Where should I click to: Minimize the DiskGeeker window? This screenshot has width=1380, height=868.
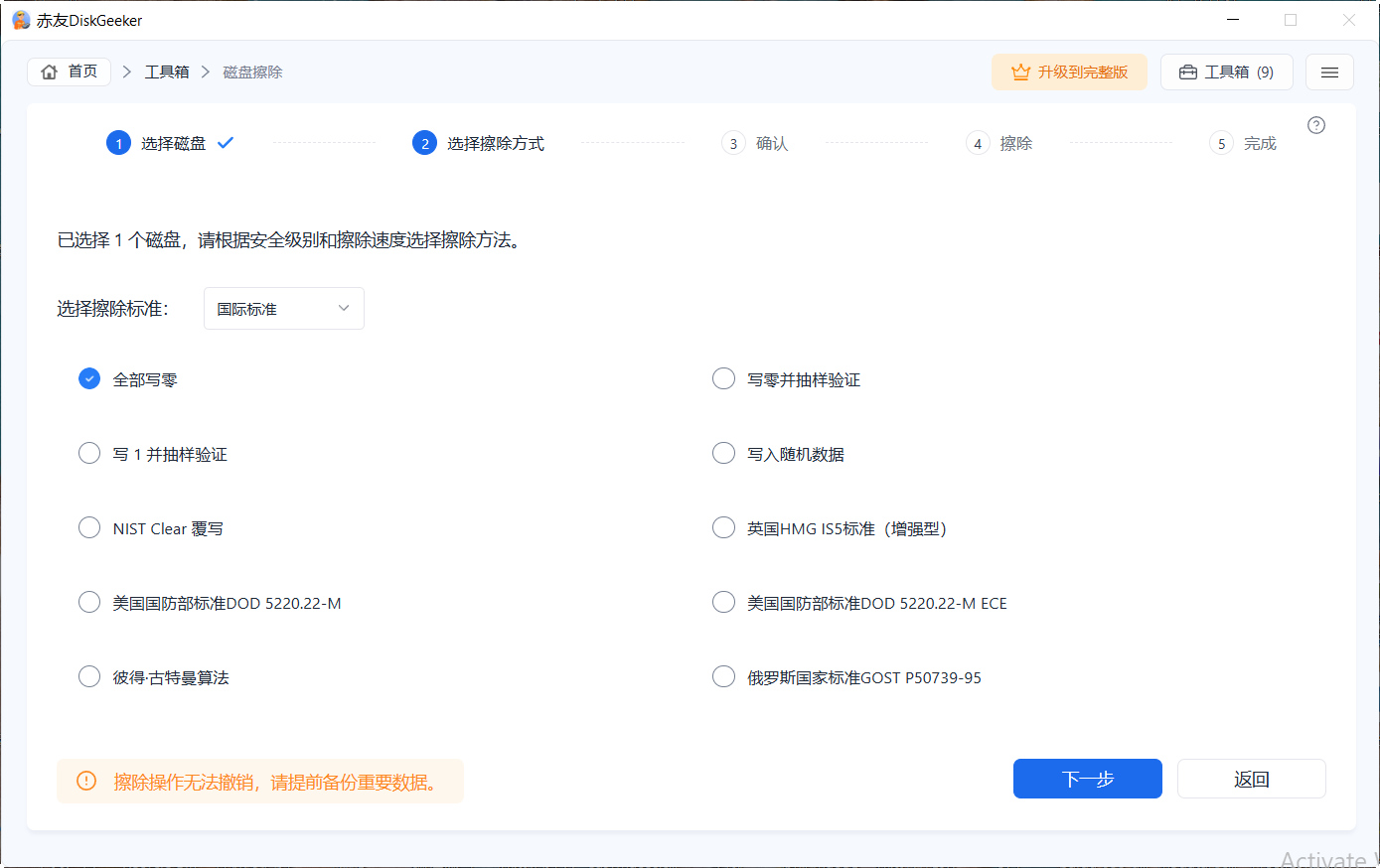1233,20
